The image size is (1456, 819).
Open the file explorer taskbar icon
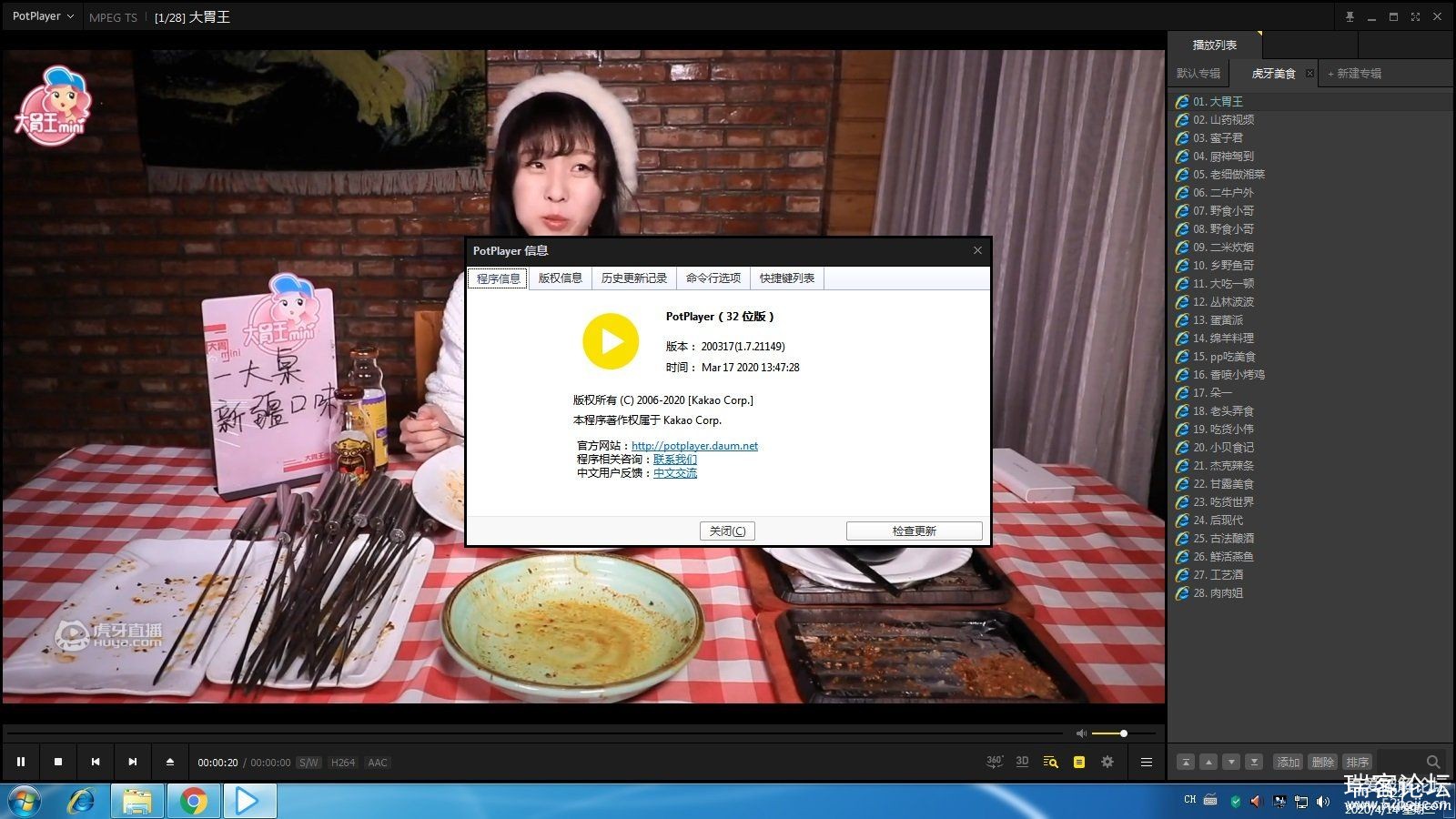coord(137,801)
